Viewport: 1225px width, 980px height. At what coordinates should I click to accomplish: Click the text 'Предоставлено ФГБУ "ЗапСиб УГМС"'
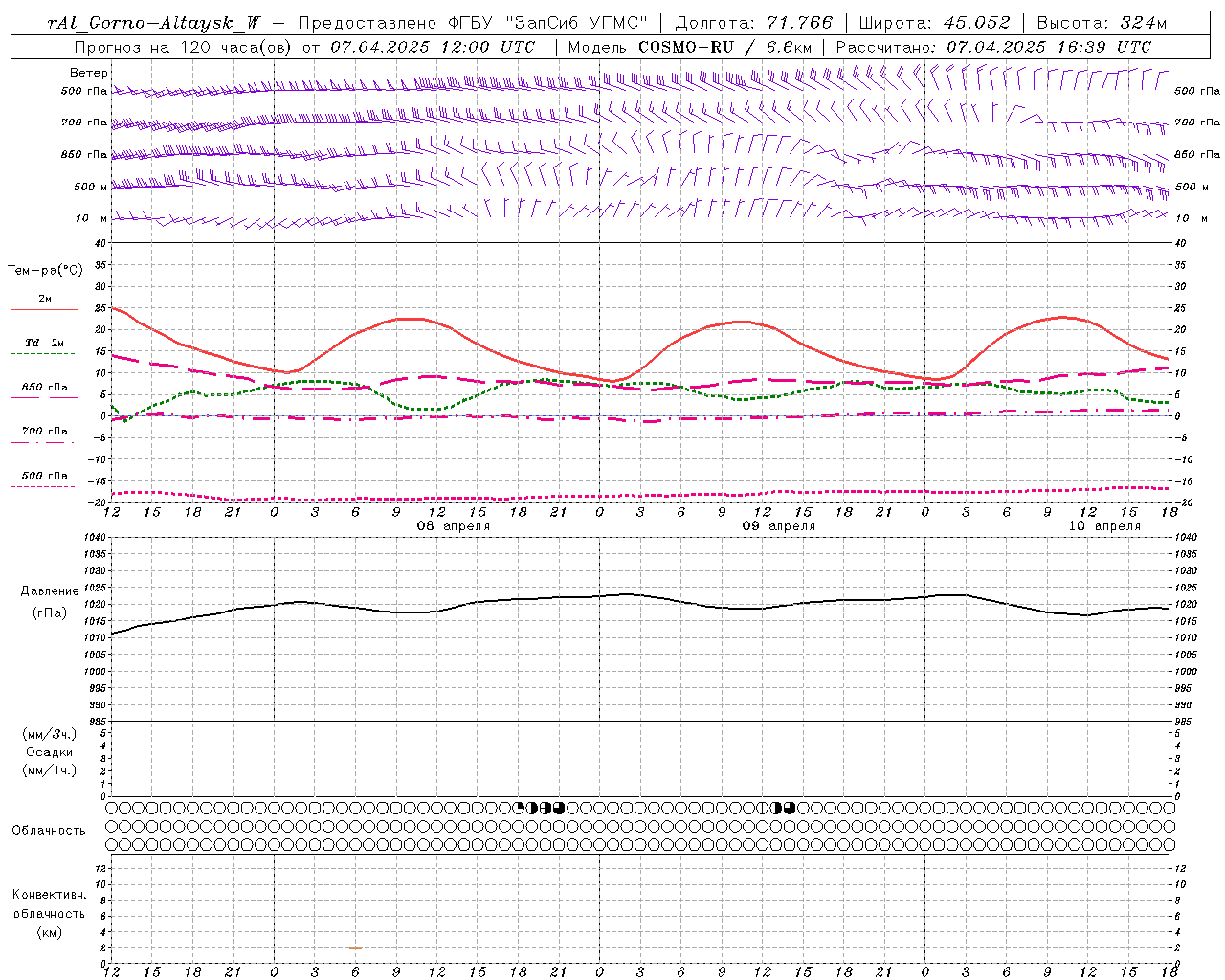coord(474,23)
